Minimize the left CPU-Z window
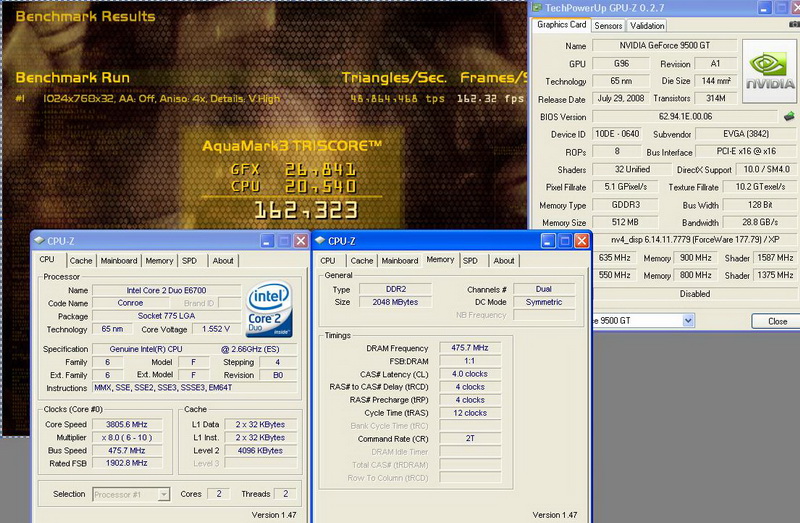This screenshot has width=800, height=523. click(267, 241)
